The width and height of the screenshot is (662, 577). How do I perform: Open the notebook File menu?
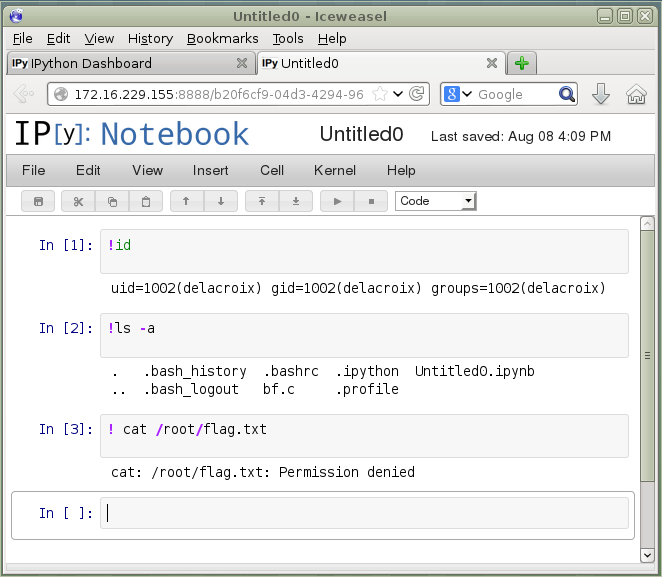[33, 171]
